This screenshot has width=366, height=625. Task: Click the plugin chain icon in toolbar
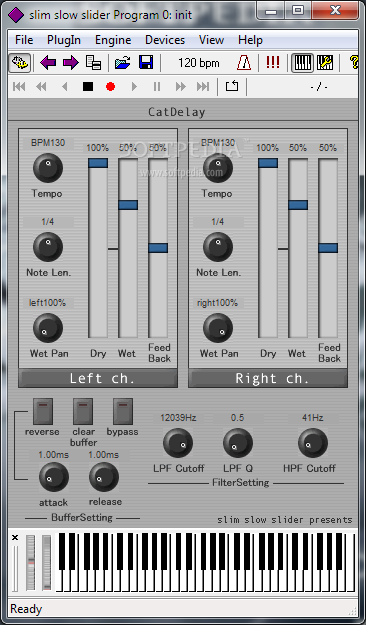pos(20,63)
